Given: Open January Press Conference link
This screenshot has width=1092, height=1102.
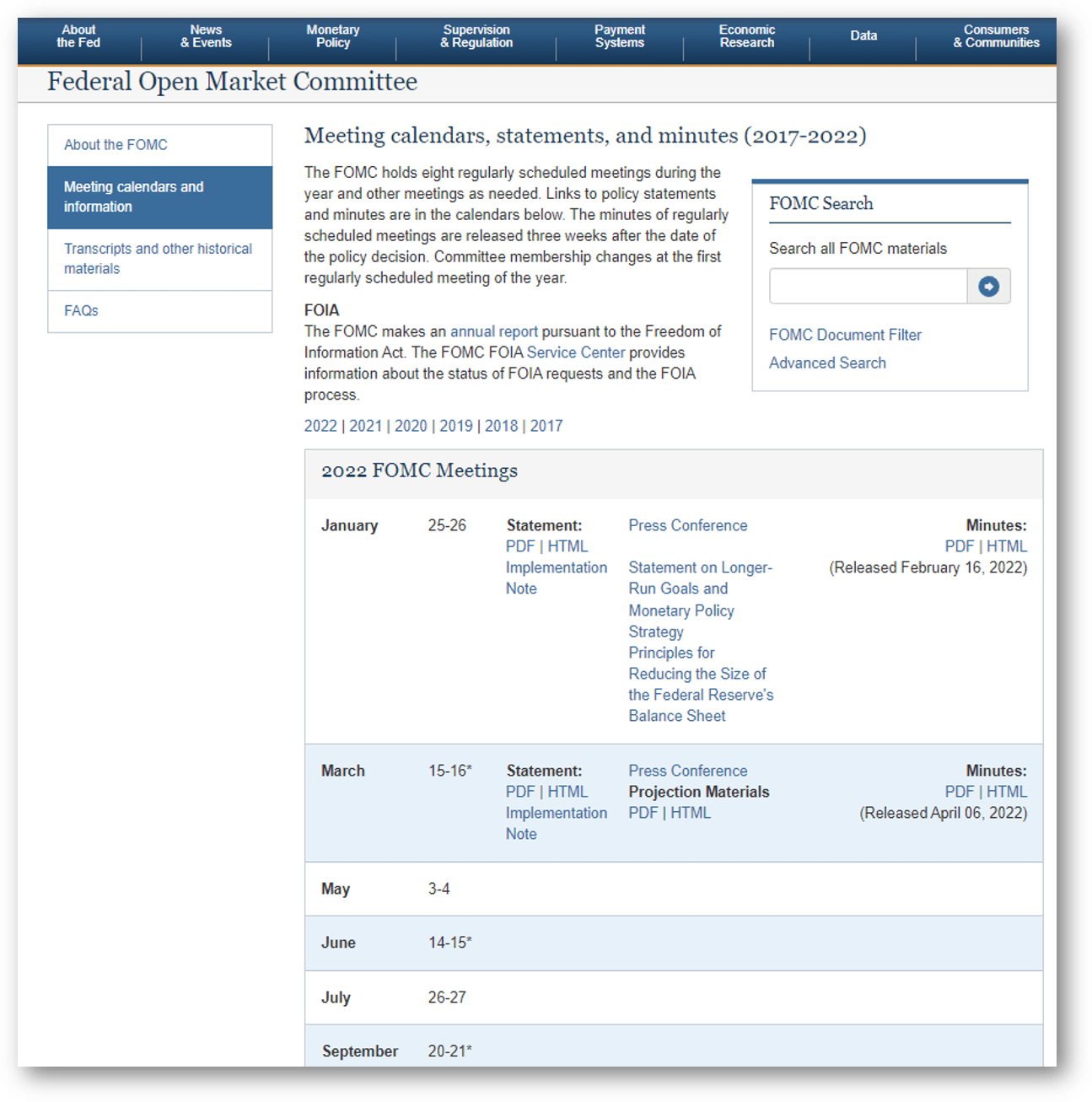Looking at the screenshot, I should [x=687, y=525].
